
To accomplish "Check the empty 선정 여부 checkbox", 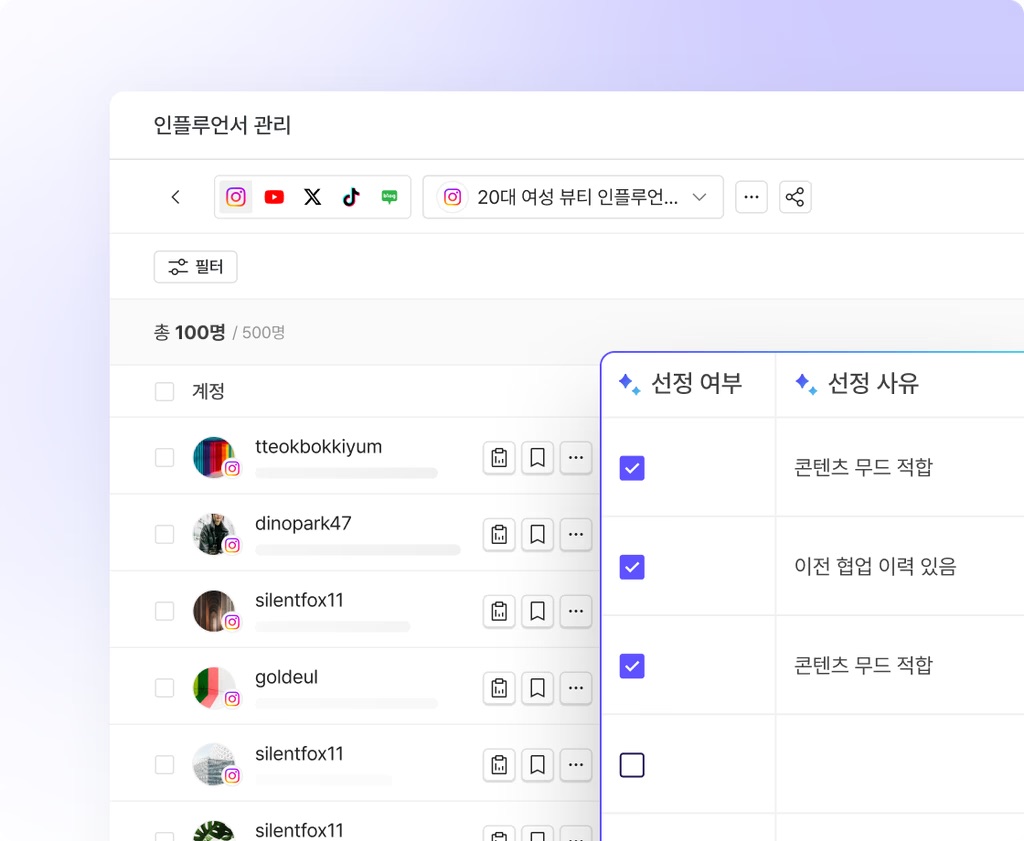I will (632, 765).
